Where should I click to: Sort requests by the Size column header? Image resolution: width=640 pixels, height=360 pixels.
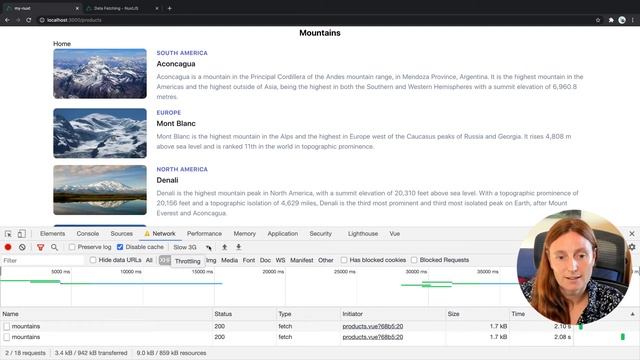click(x=477, y=314)
